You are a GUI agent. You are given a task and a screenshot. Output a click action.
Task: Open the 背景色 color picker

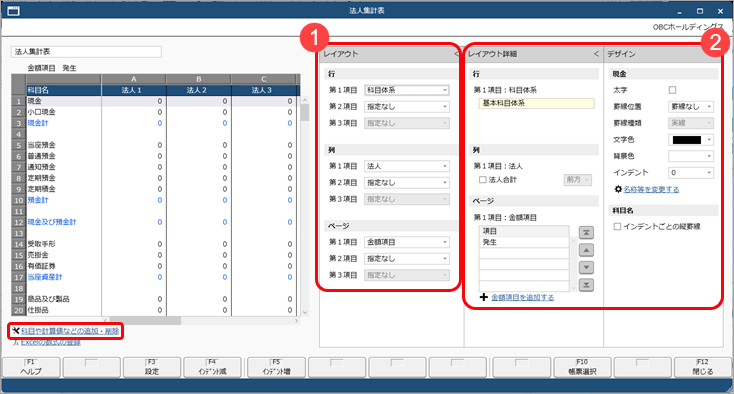(x=690, y=156)
